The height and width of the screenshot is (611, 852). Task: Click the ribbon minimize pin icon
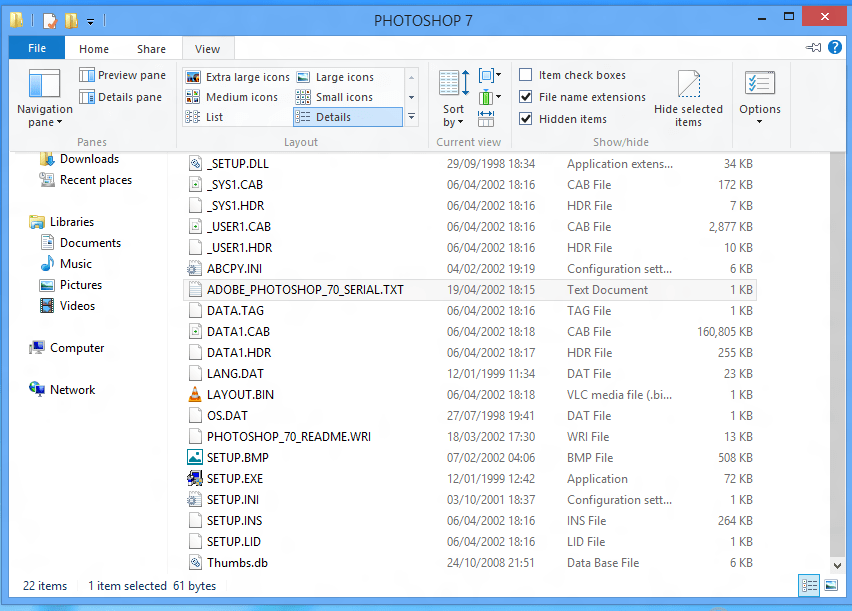pos(813,48)
